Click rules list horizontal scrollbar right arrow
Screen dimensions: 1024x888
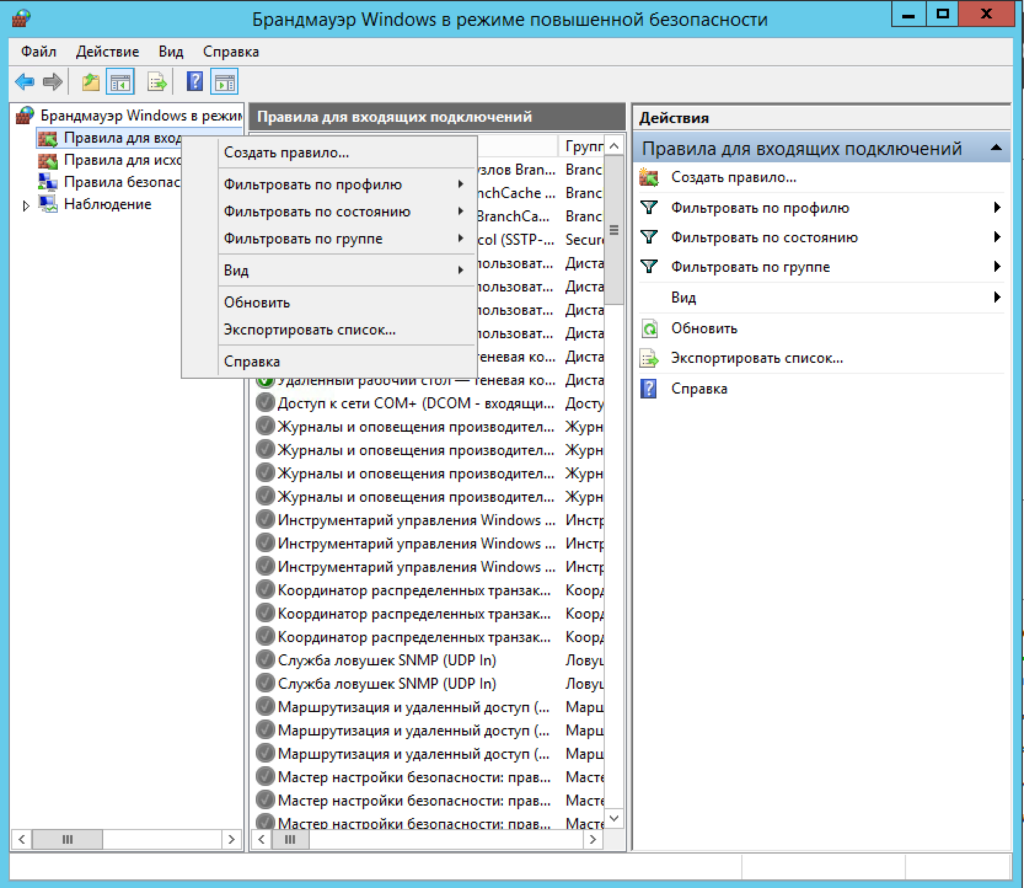tap(592, 839)
